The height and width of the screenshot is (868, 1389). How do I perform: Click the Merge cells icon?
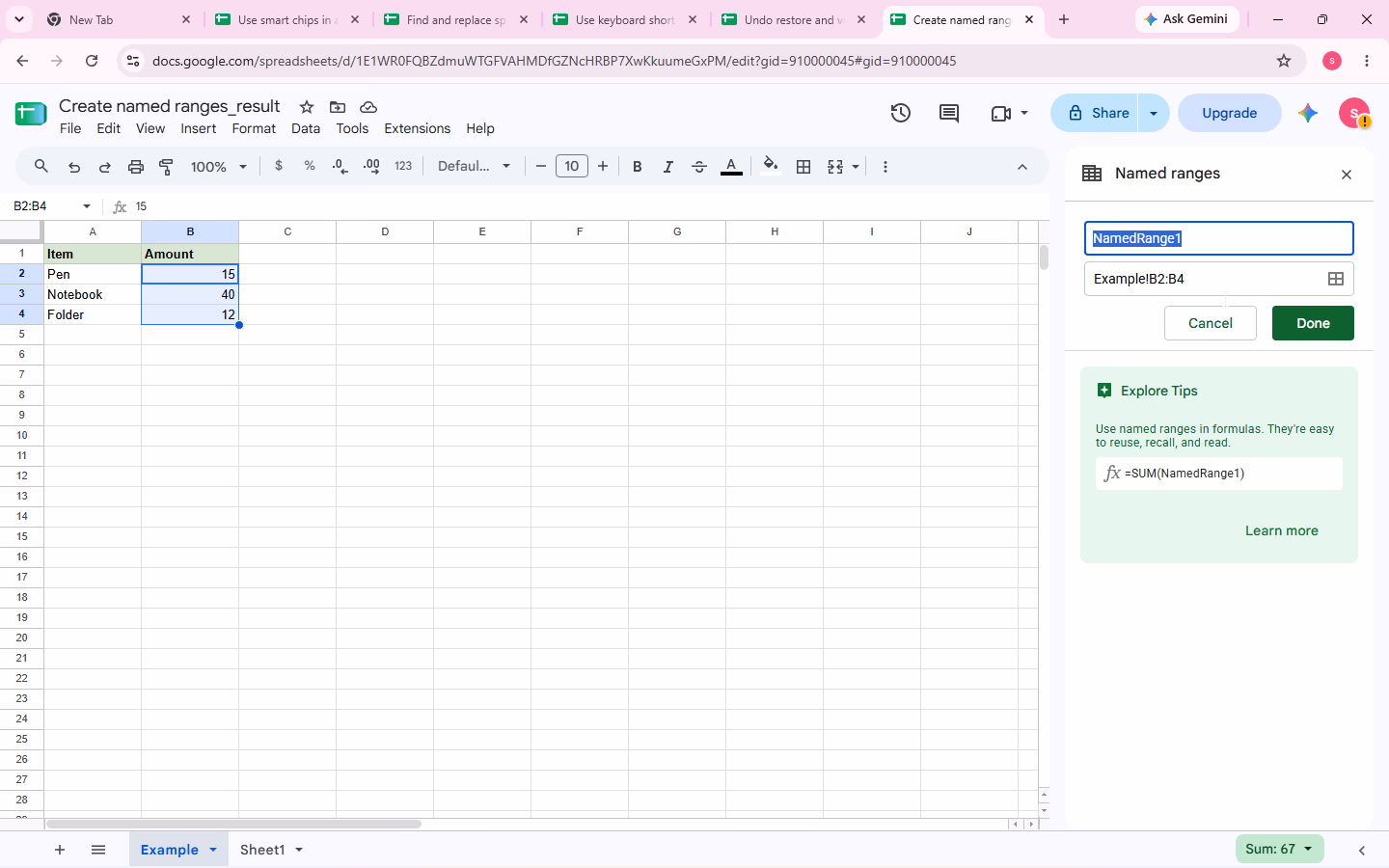[x=835, y=166]
